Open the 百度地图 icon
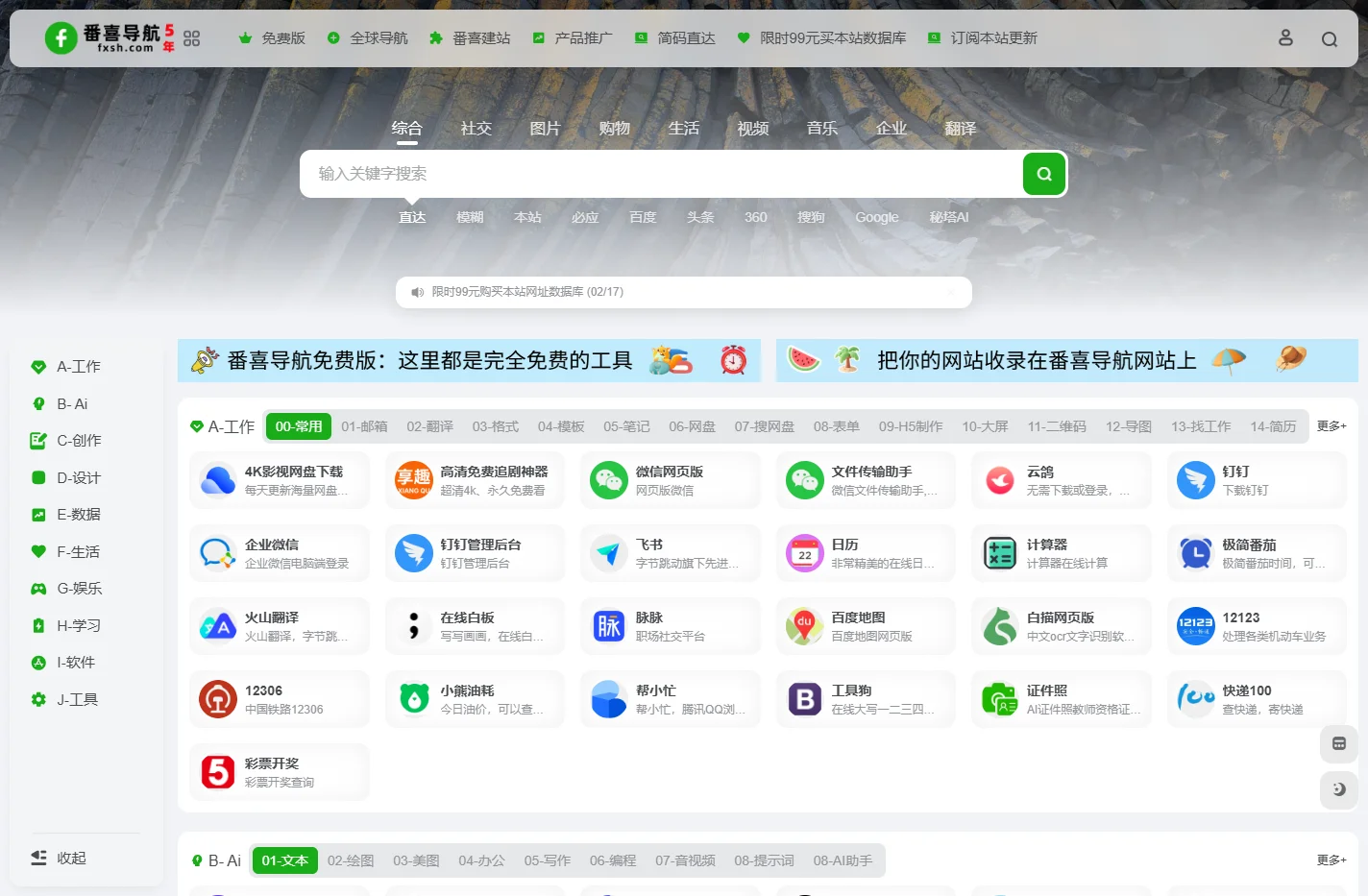 [805, 626]
